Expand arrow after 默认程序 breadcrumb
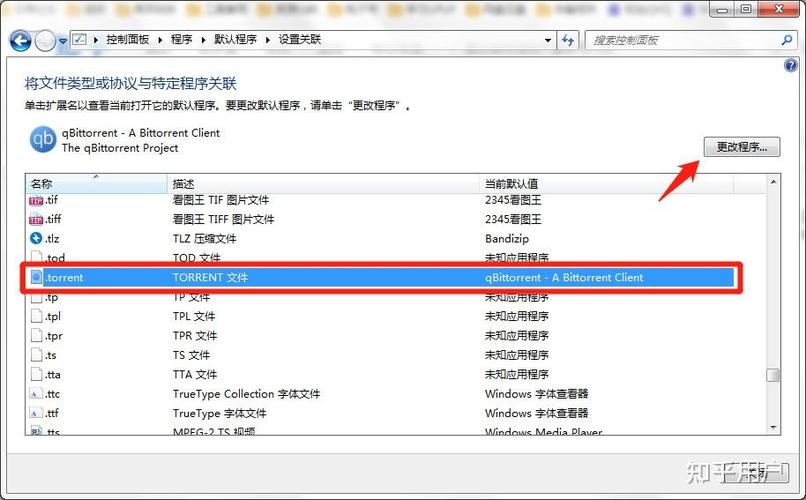Image resolution: width=806 pixels, height=500 pixels. click(x=267, y=40)
